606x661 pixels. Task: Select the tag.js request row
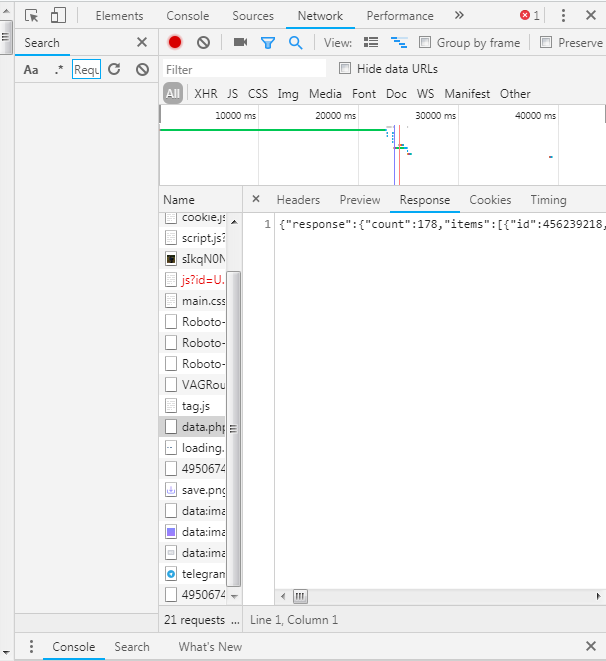point(193,406)
